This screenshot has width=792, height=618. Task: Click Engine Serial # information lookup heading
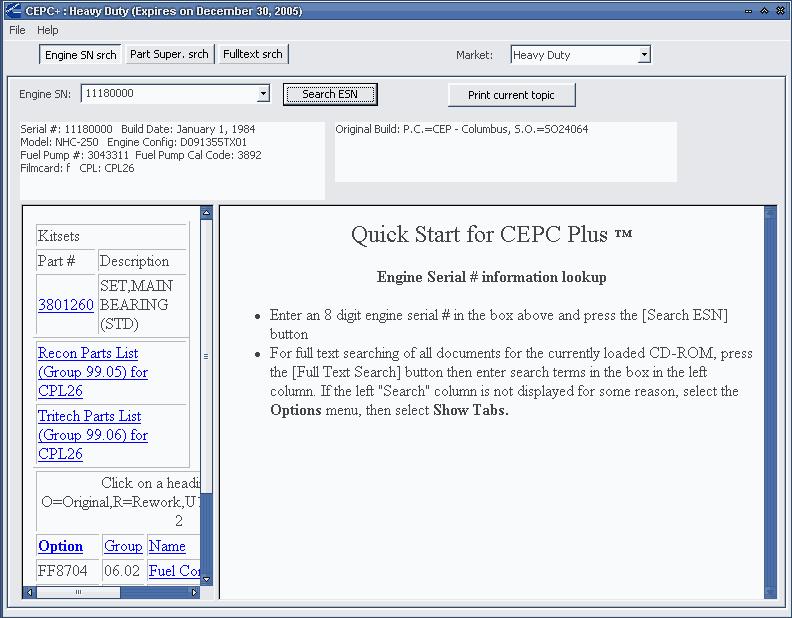tap(491, 277)
